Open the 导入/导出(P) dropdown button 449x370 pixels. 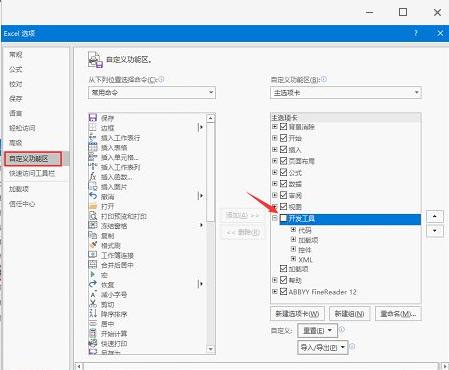coord(322,347)
